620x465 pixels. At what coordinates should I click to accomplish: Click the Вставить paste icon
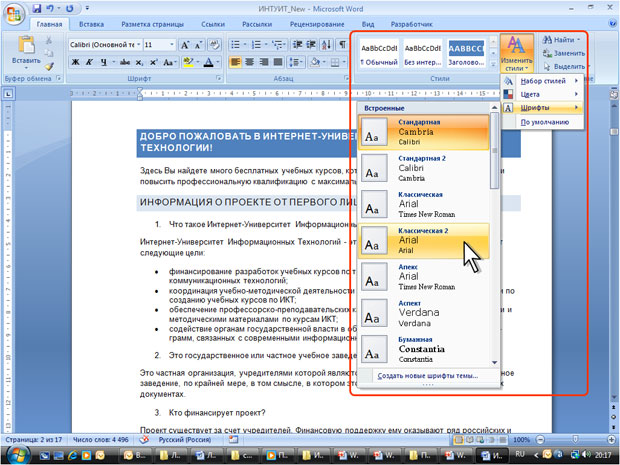(x=26, y=45)
